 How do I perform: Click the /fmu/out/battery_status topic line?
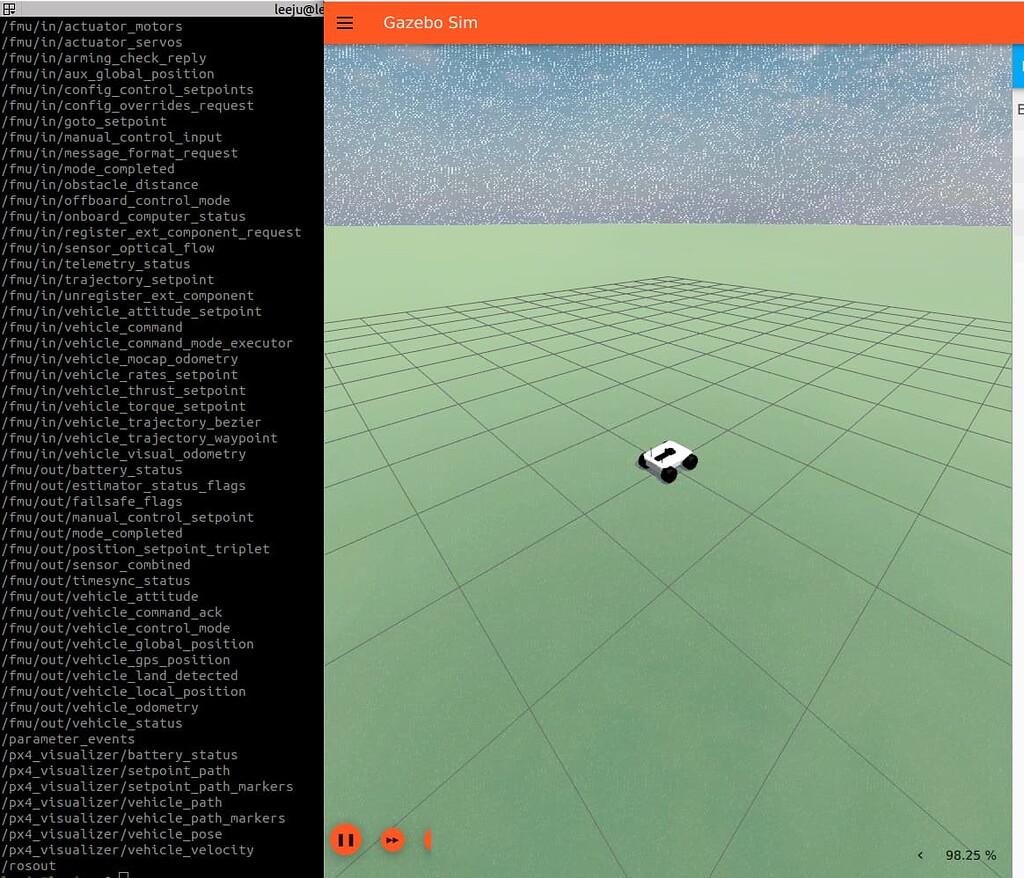pos(92,469)
